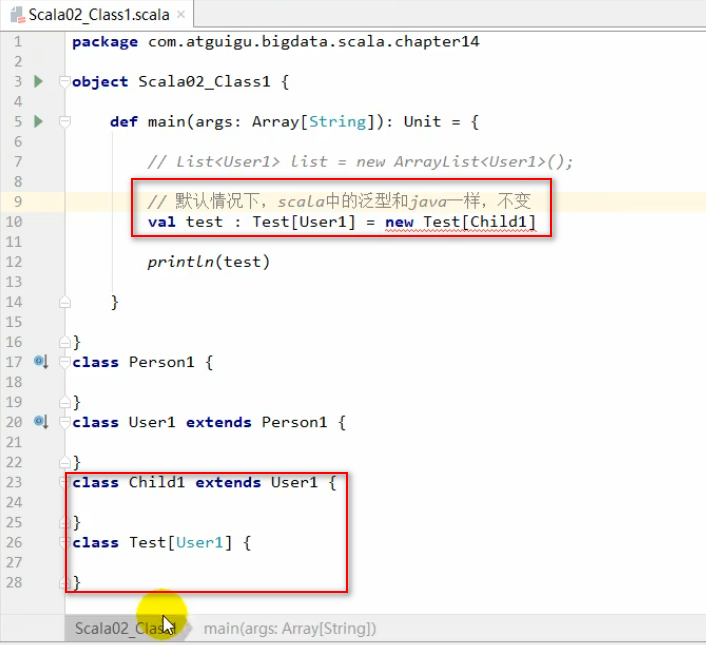Collapse class User1 fold marker
The height and width of the screenshot is (645, 706).
tap(65, 422)
